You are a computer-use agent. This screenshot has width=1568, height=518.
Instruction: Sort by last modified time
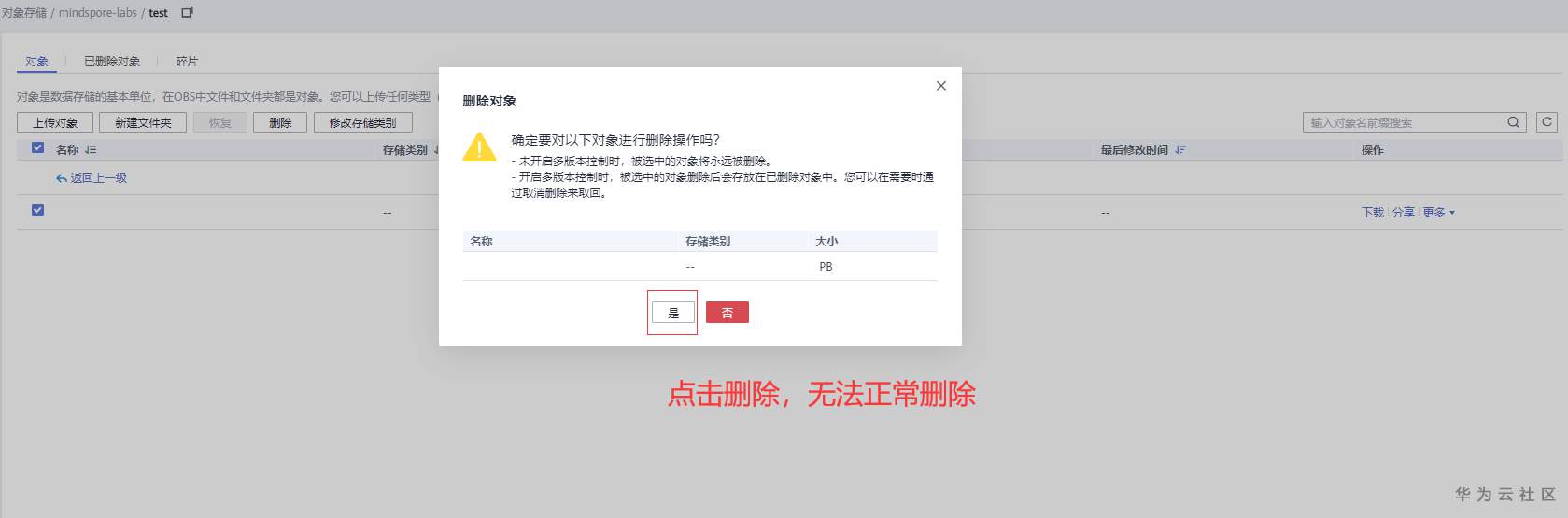pos(1180,149)
